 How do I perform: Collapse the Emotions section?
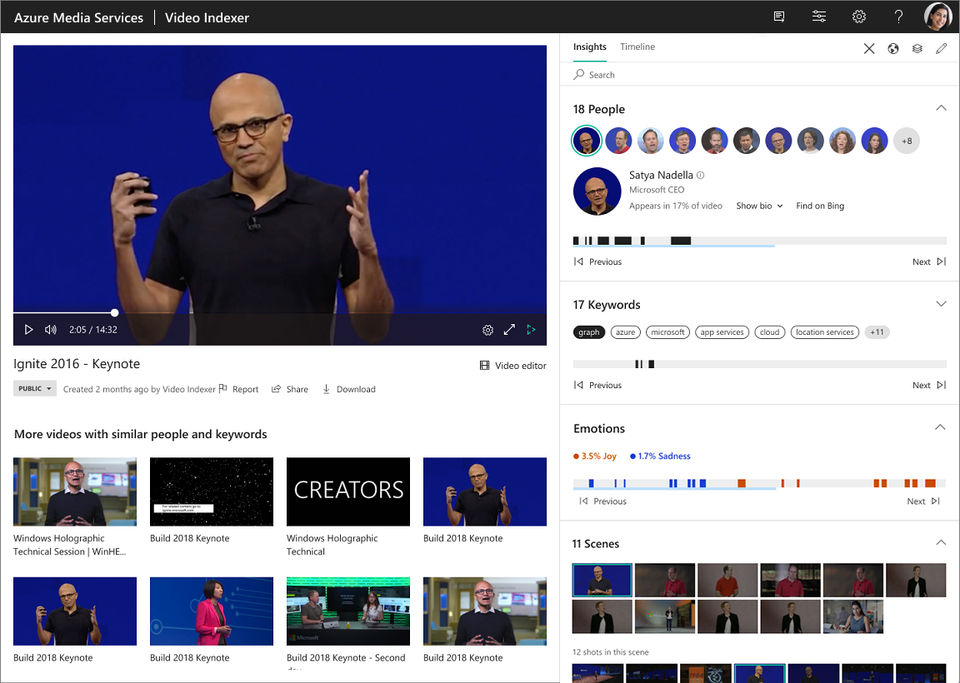[x=940, y=427]
